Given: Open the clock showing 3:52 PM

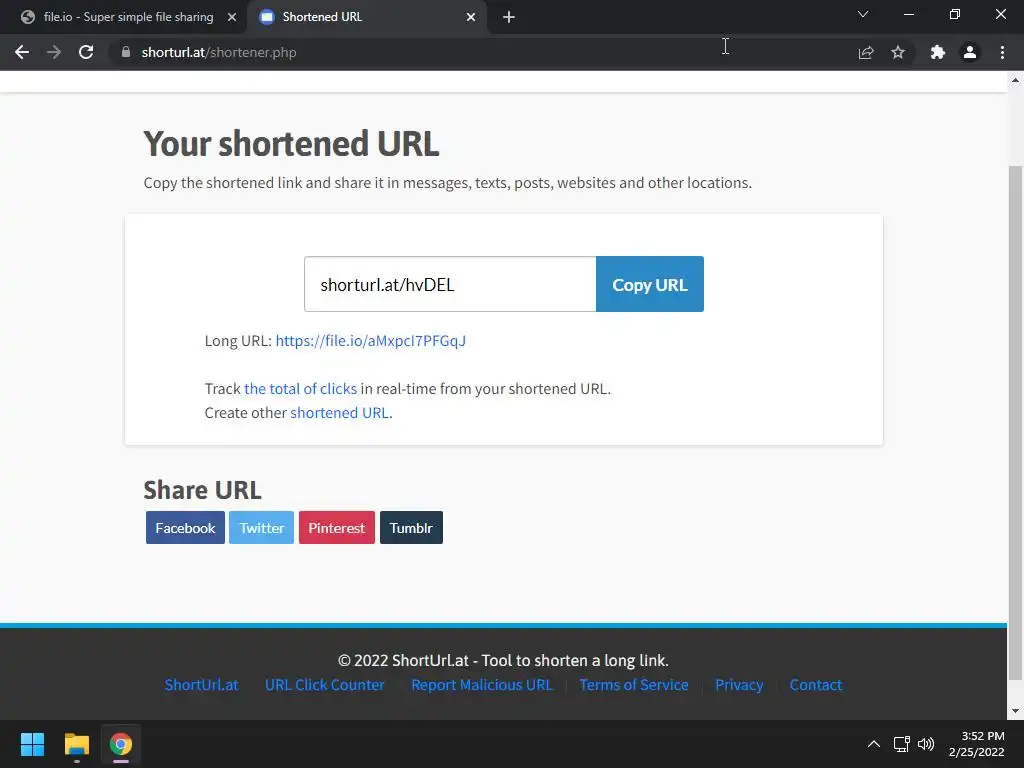Looking at the screenshot, I should pyautogui.click(x=976, y=744).
